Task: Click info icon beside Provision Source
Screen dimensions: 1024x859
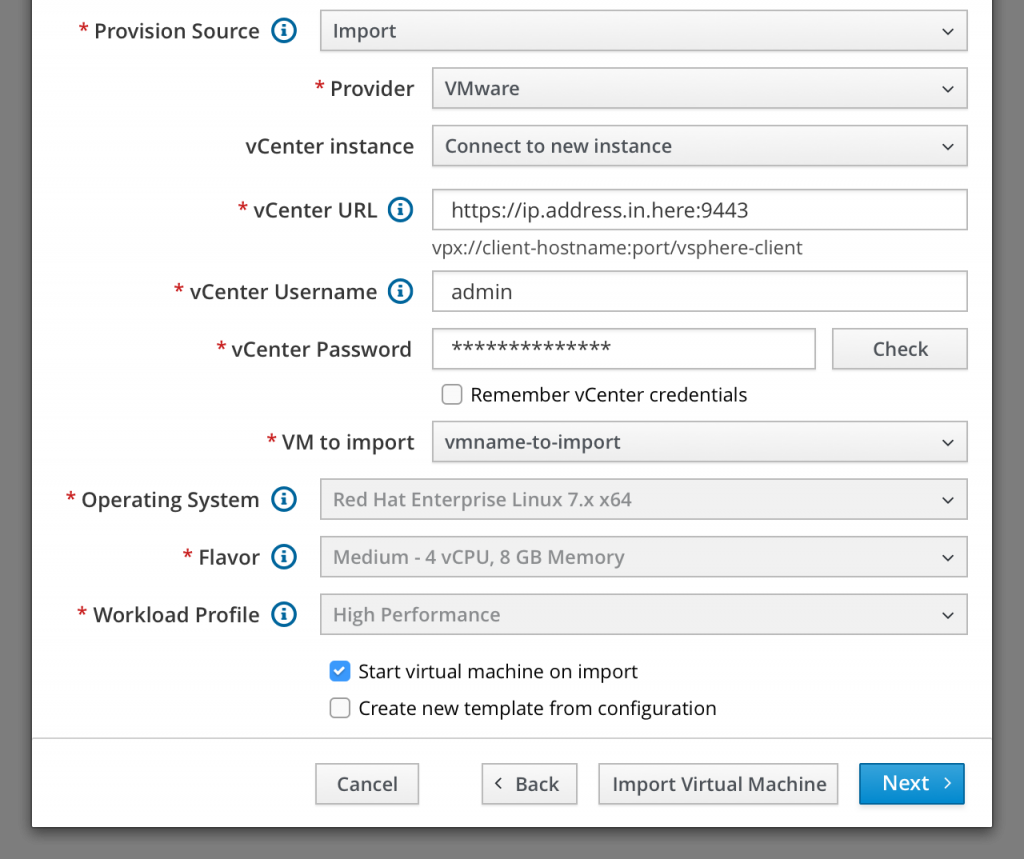Action: pos(285,31)
